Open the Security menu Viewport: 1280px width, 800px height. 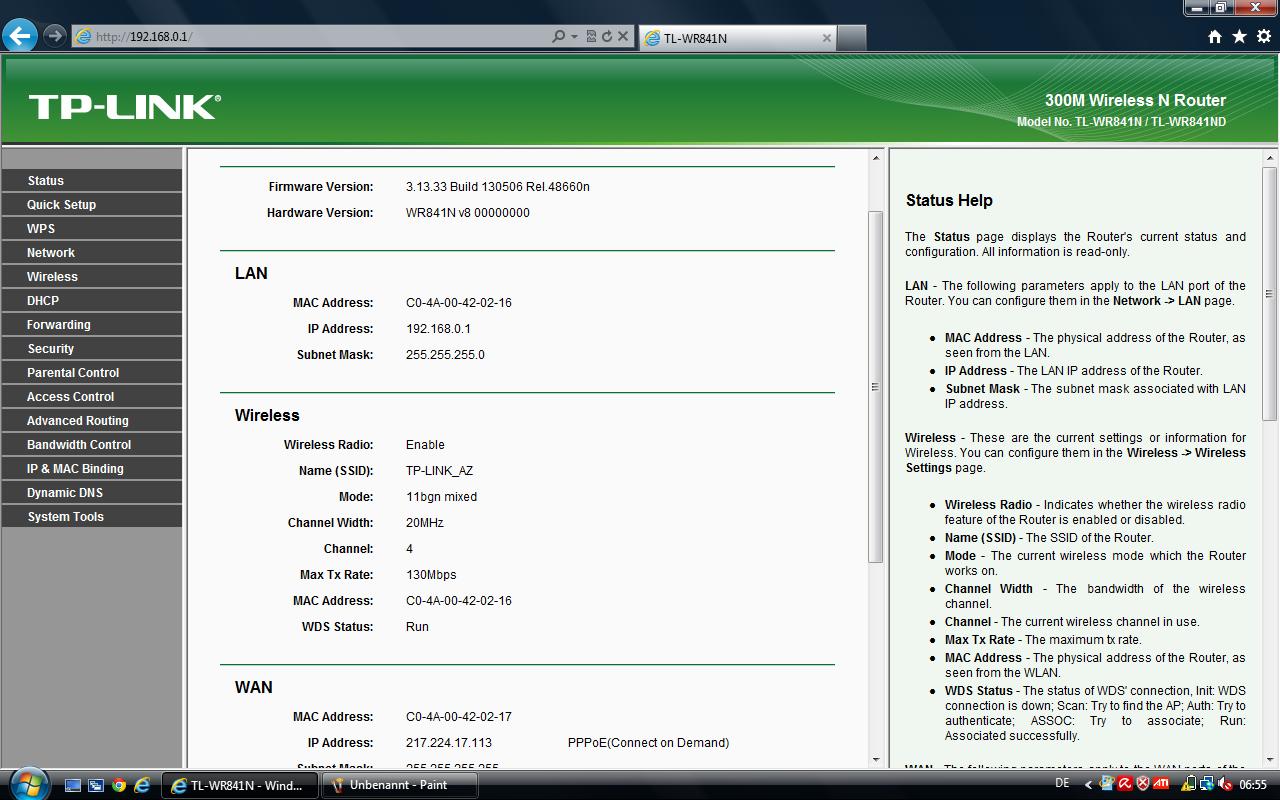(x=92, y=348)
